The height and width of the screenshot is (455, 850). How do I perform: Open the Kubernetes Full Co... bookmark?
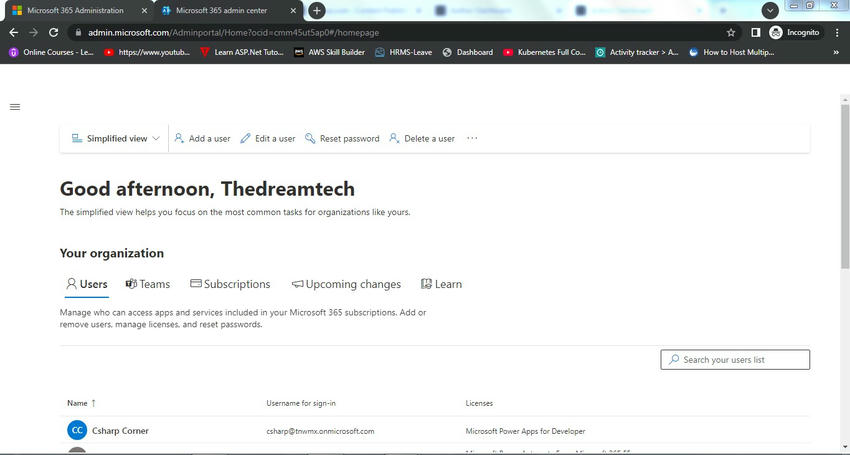click(x=545, y=52)
